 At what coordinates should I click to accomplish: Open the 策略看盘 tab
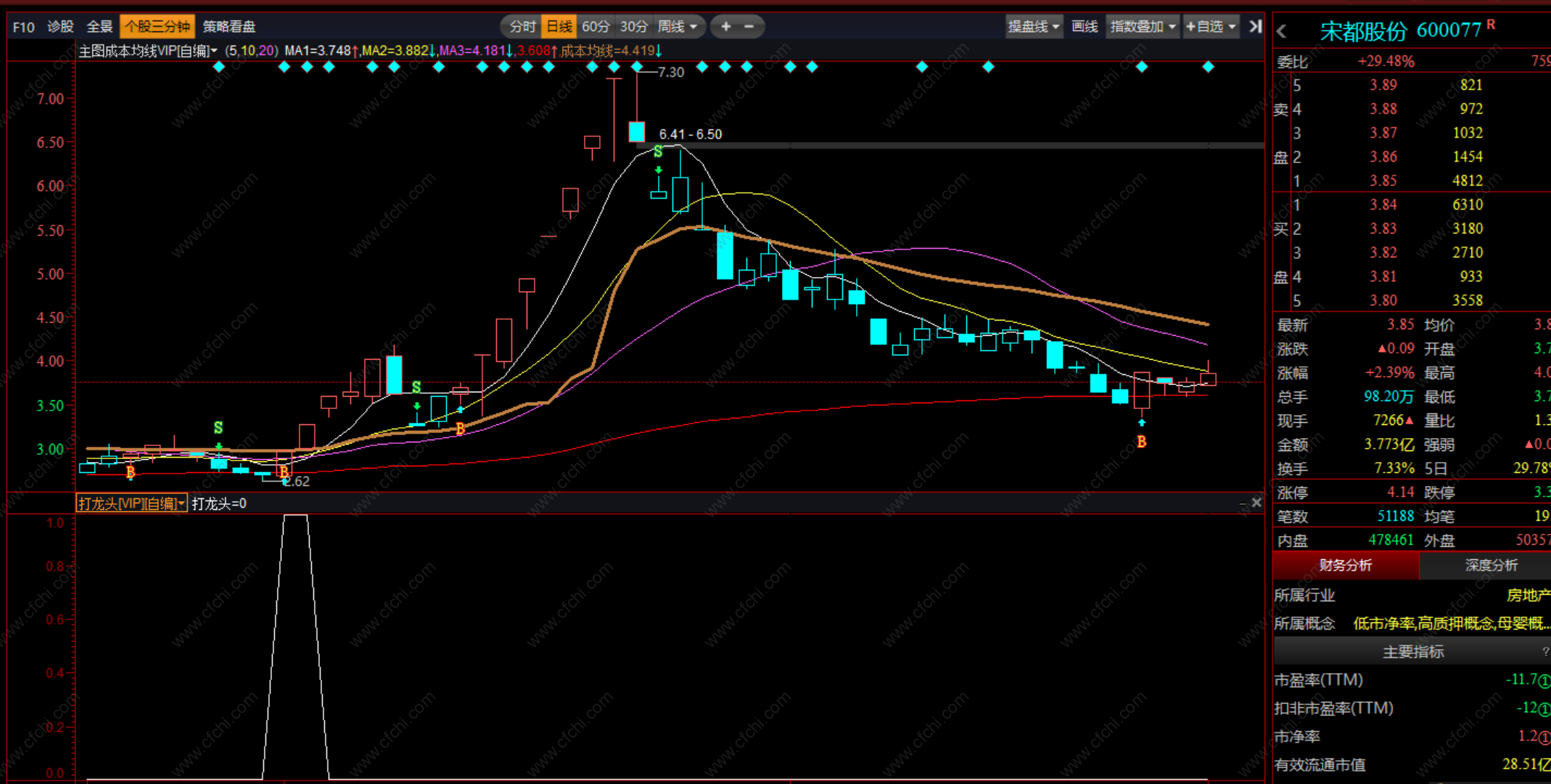229,27
